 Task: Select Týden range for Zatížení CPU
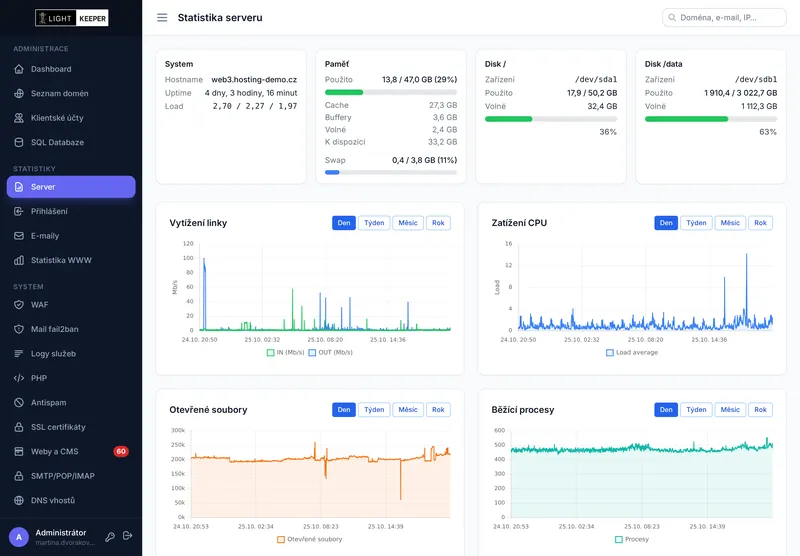point(696,223)
